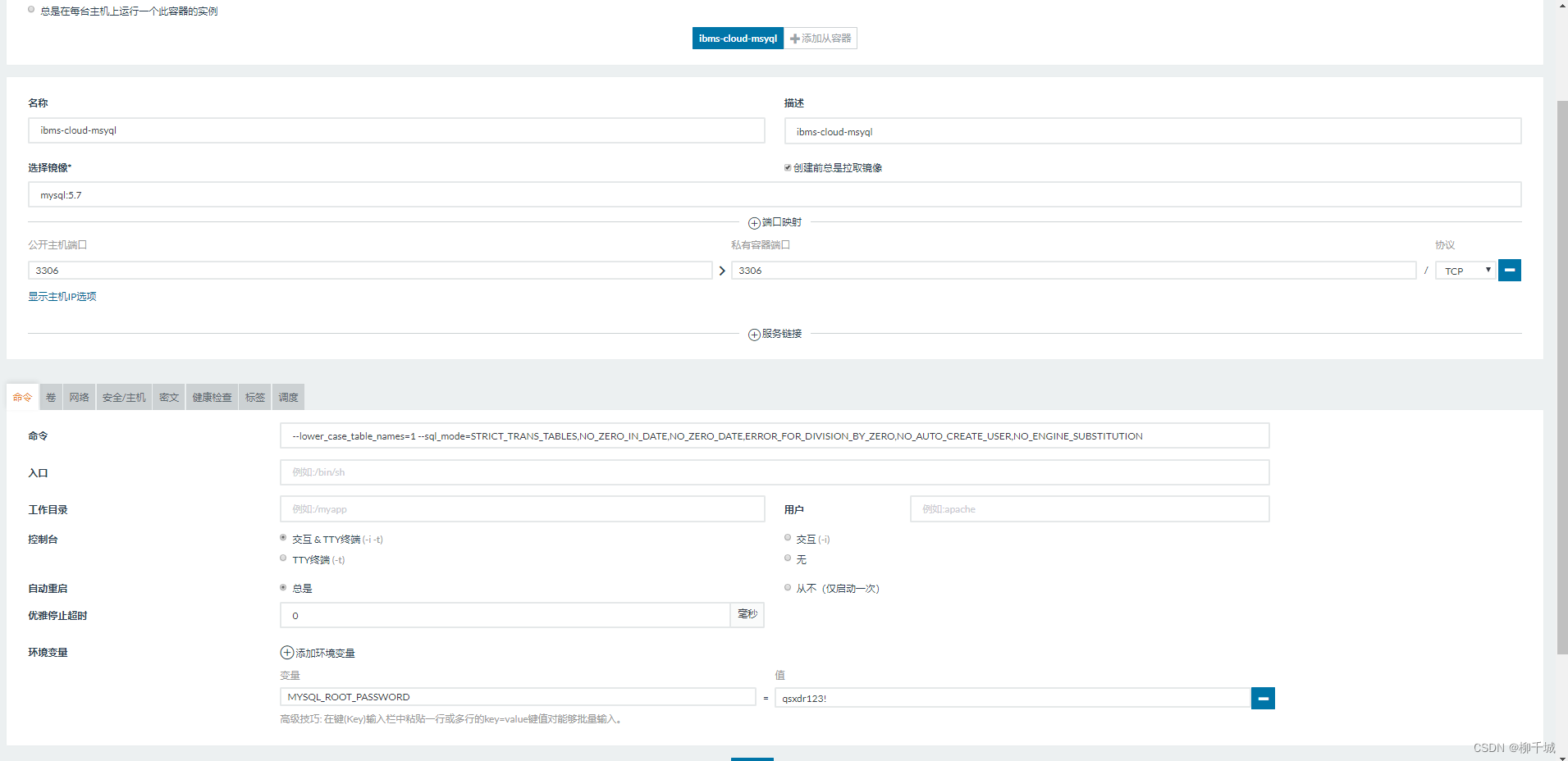Switch to the 健康检查 tab
This screenshot has width=1568, height=761.
coord(213,397)
